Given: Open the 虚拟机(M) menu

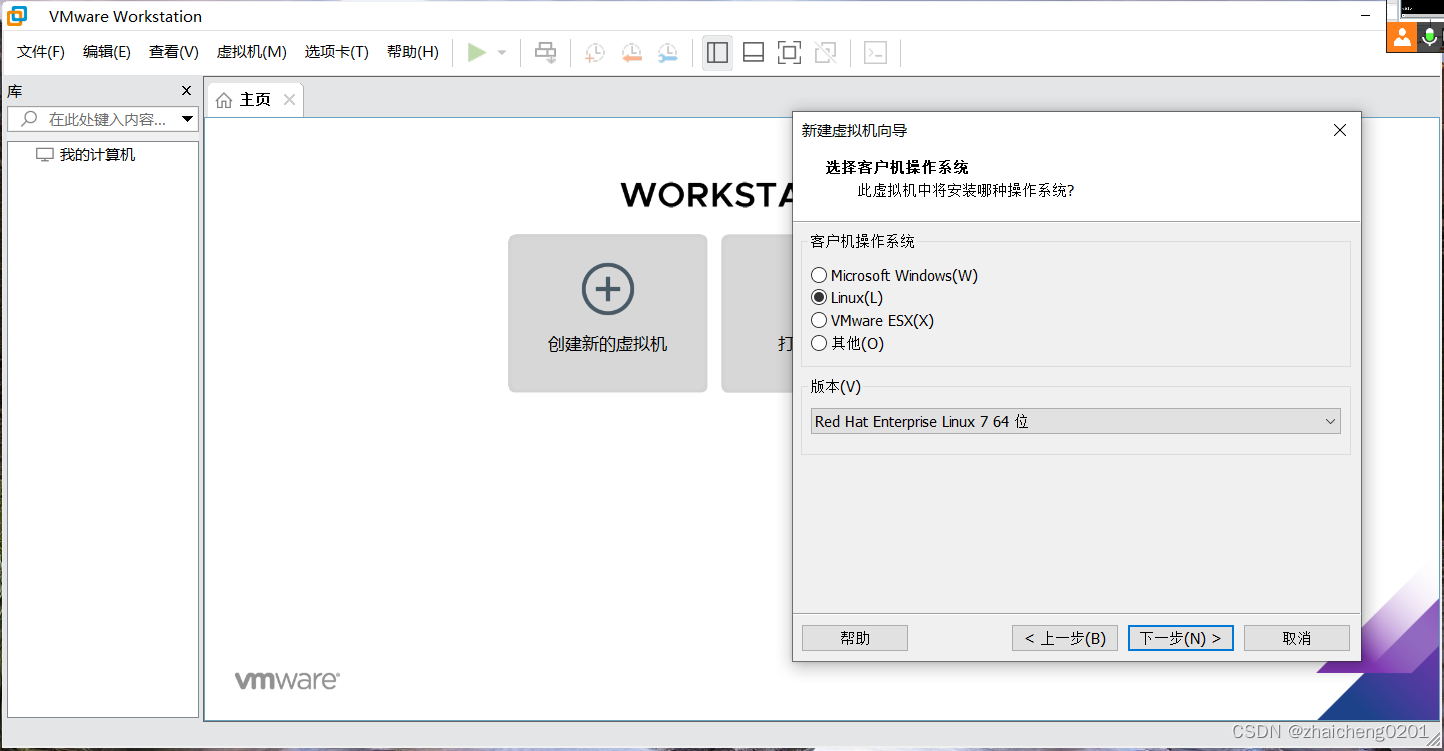Looking at the screenshot, I should pyautogui.click(x=252, y=52).
